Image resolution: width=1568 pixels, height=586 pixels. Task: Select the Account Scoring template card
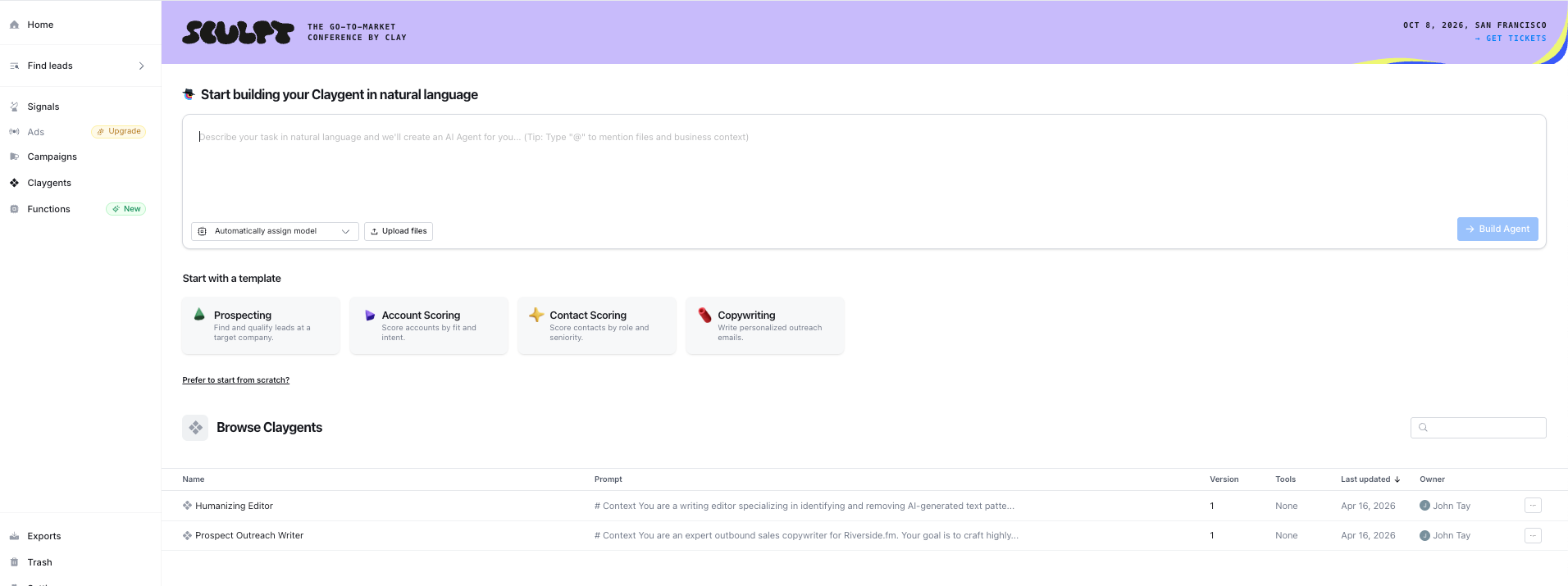429,325
